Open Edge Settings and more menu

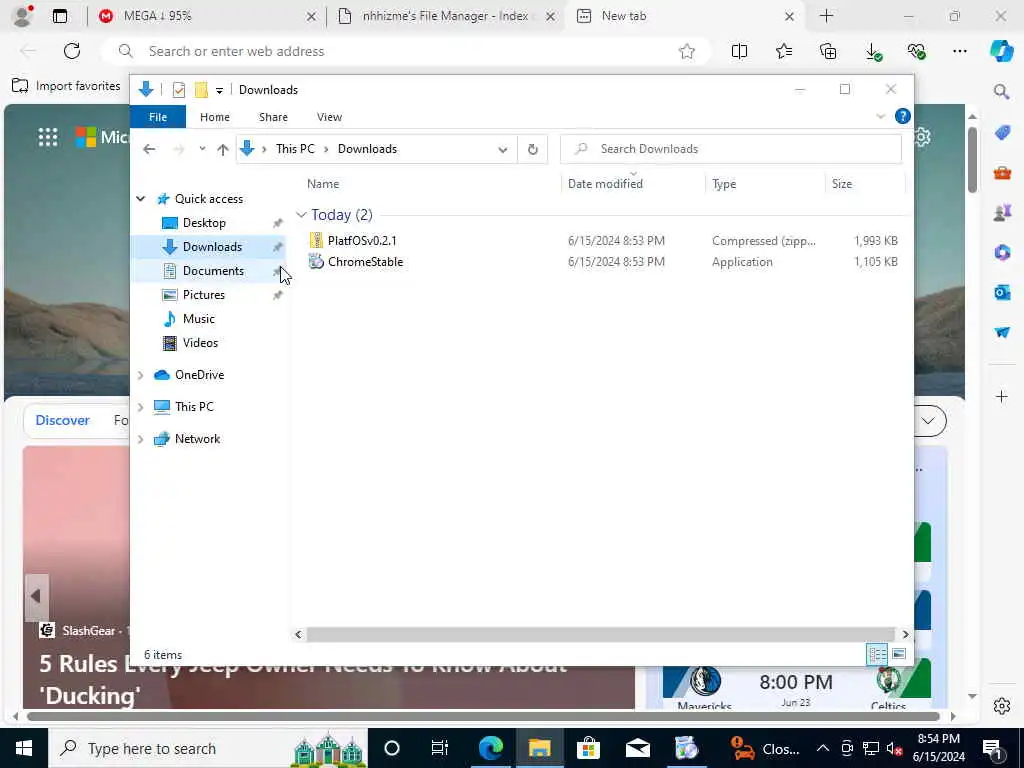click(959, 52)
